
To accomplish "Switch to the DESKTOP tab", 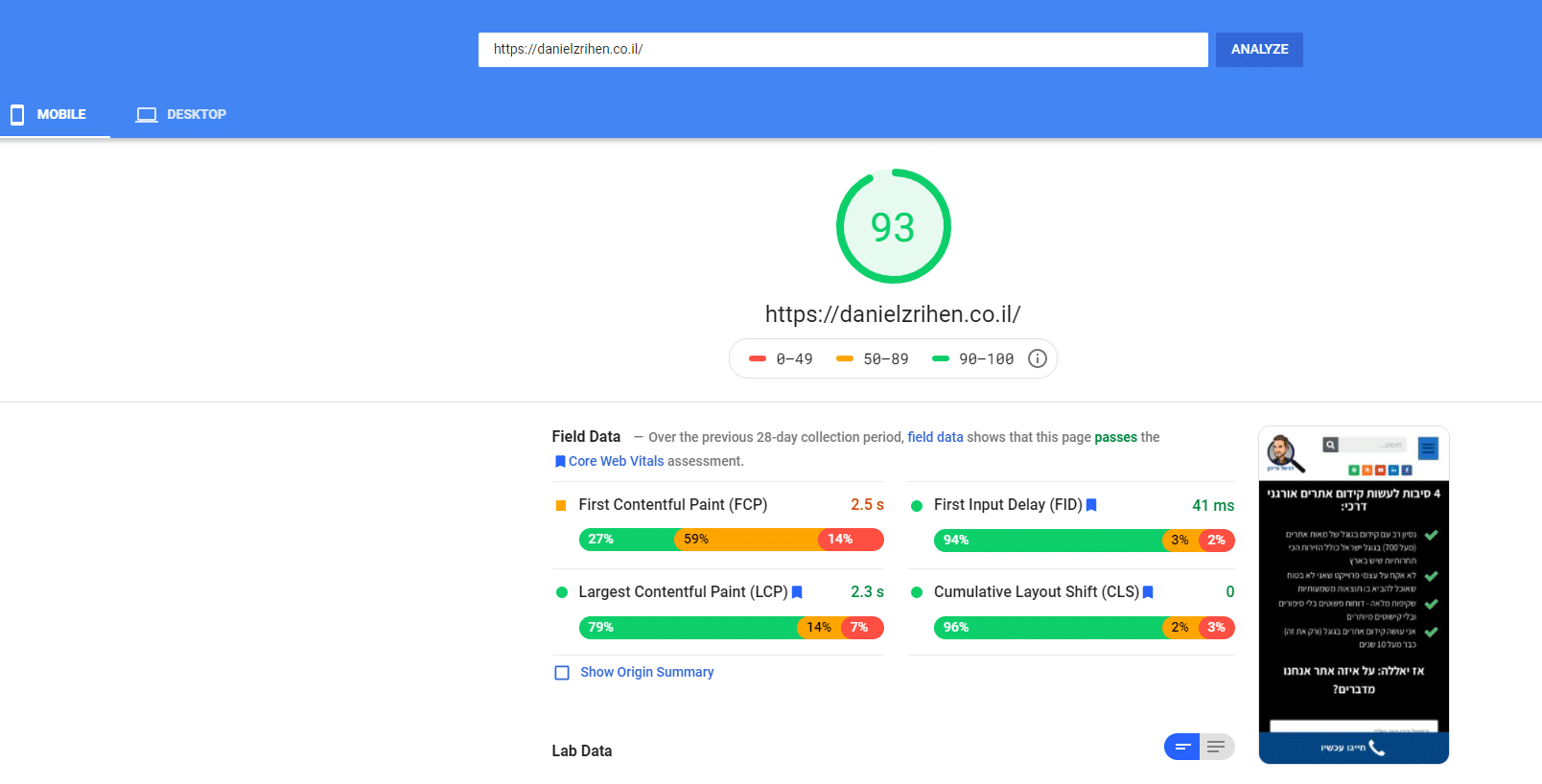I will 181,114.
